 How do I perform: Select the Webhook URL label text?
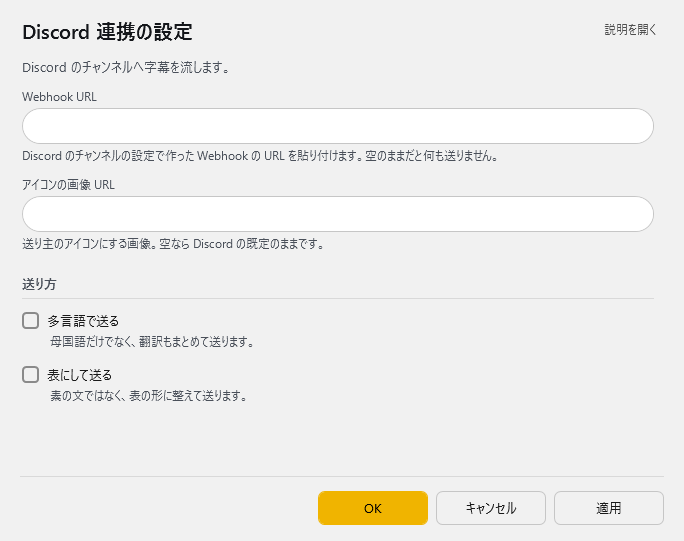point(59,97)
